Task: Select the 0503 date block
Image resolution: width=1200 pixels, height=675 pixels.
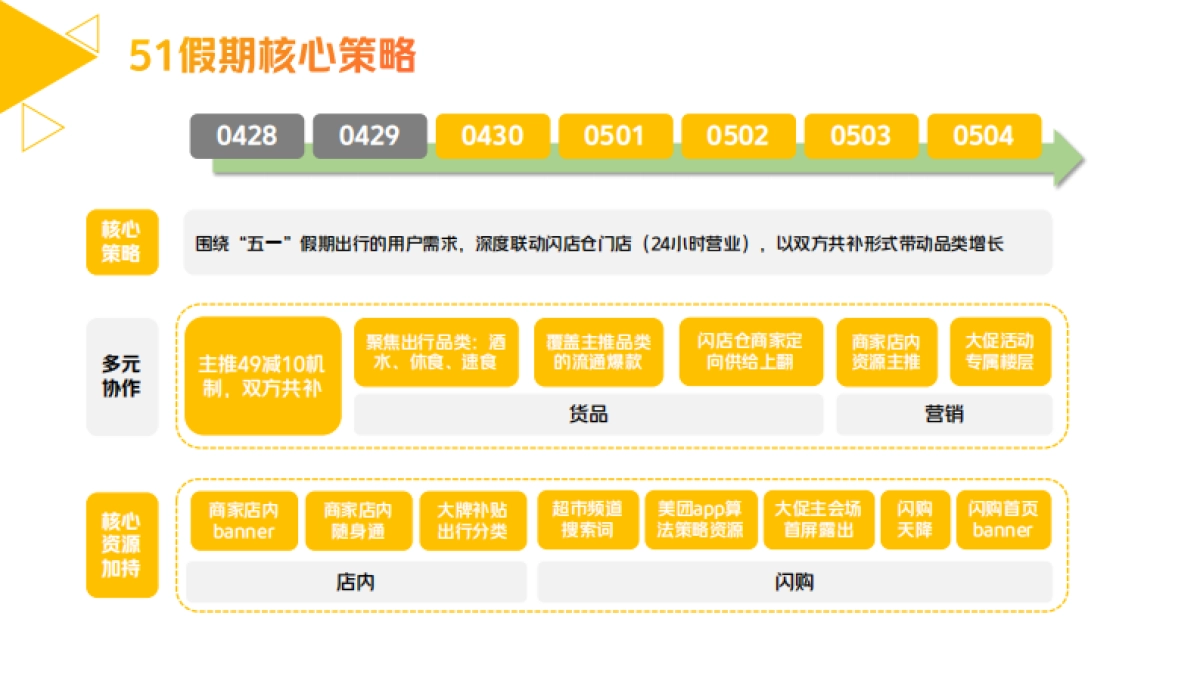Action: point(861,136)
